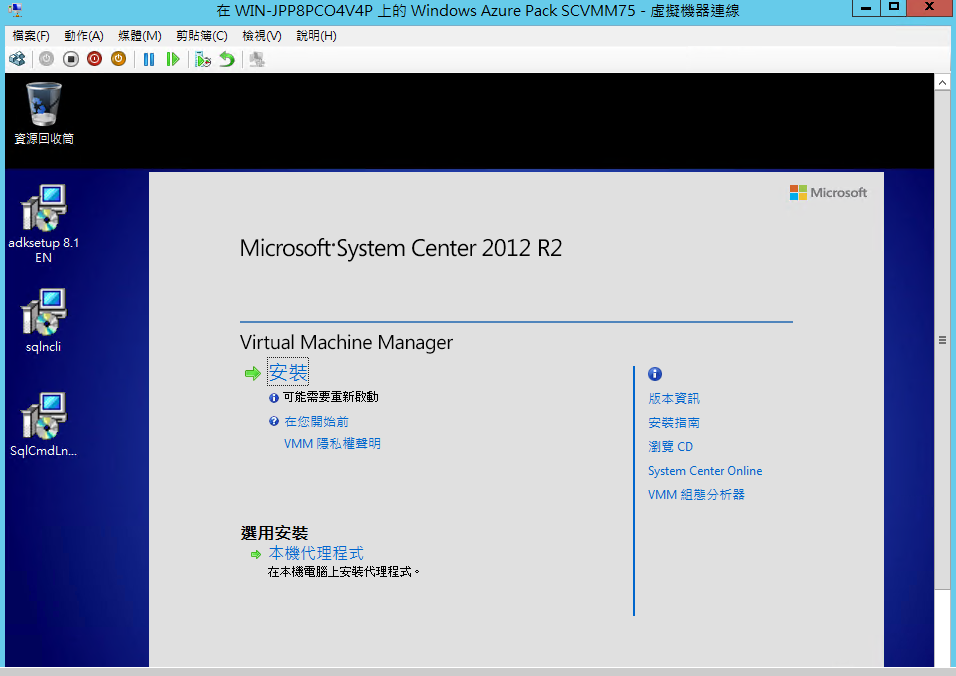Viewport: 956px width, 676px height.
Task: Click the 安裝 install link
Action: [288, 372]
